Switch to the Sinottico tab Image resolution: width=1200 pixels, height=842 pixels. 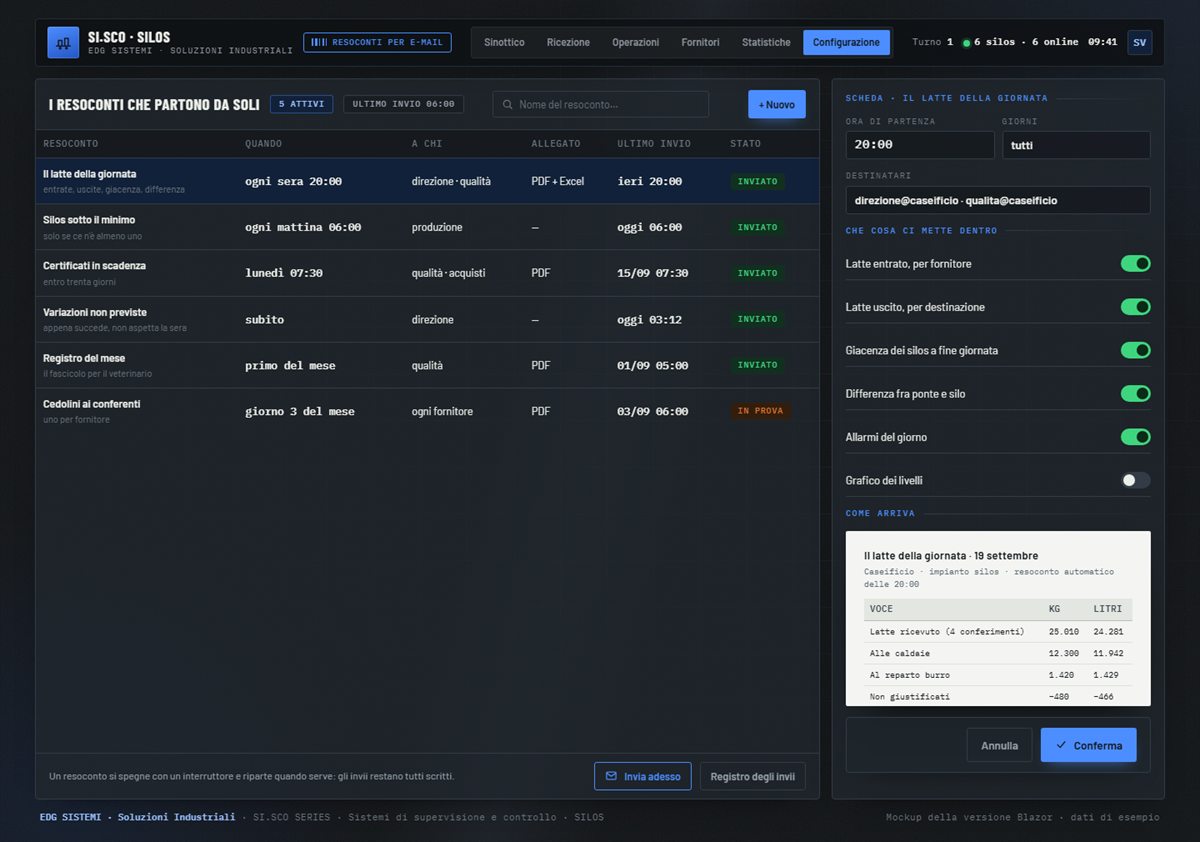[x=504, y=42]
